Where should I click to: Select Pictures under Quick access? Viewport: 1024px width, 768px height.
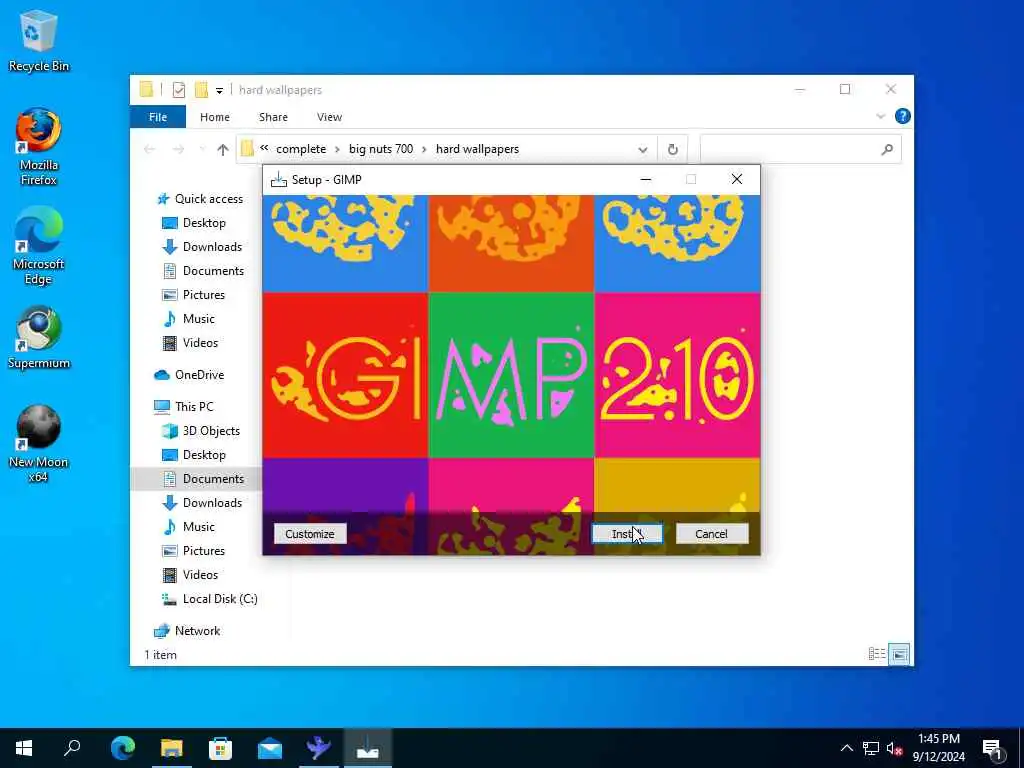click(193, 295)
